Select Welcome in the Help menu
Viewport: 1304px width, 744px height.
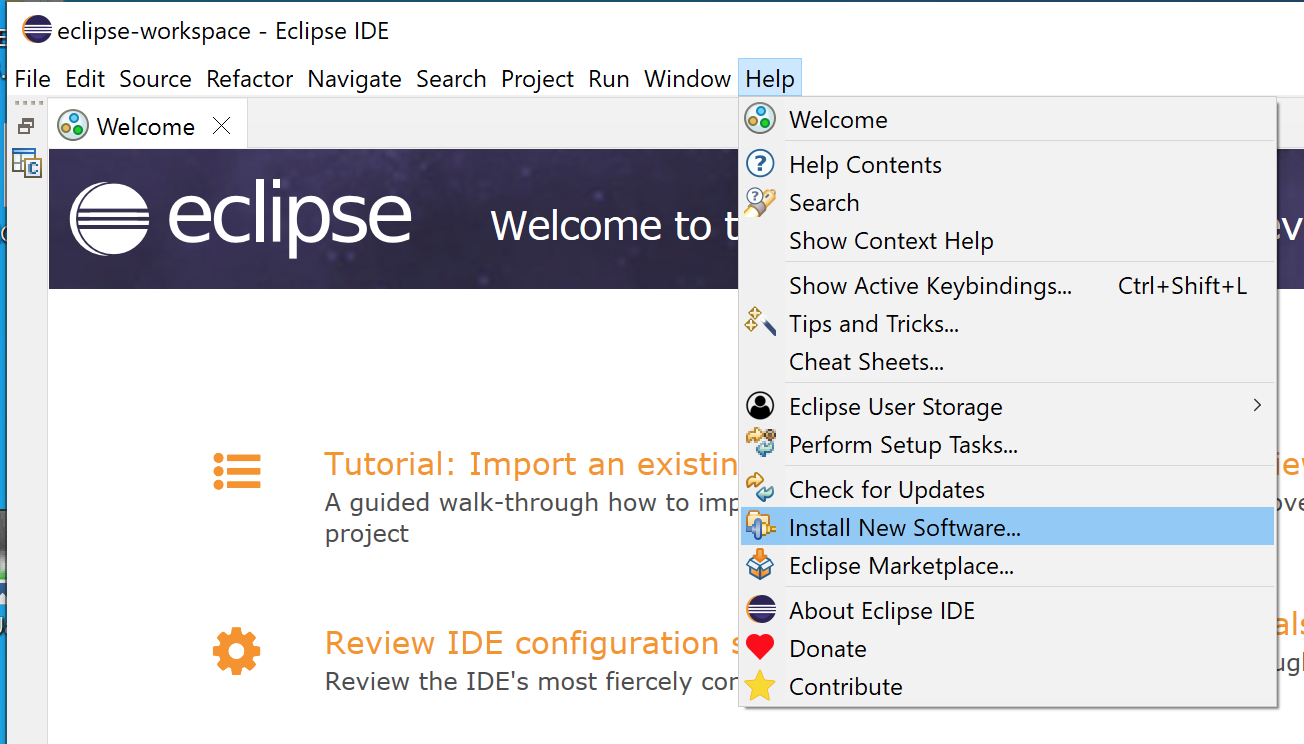1008,119
